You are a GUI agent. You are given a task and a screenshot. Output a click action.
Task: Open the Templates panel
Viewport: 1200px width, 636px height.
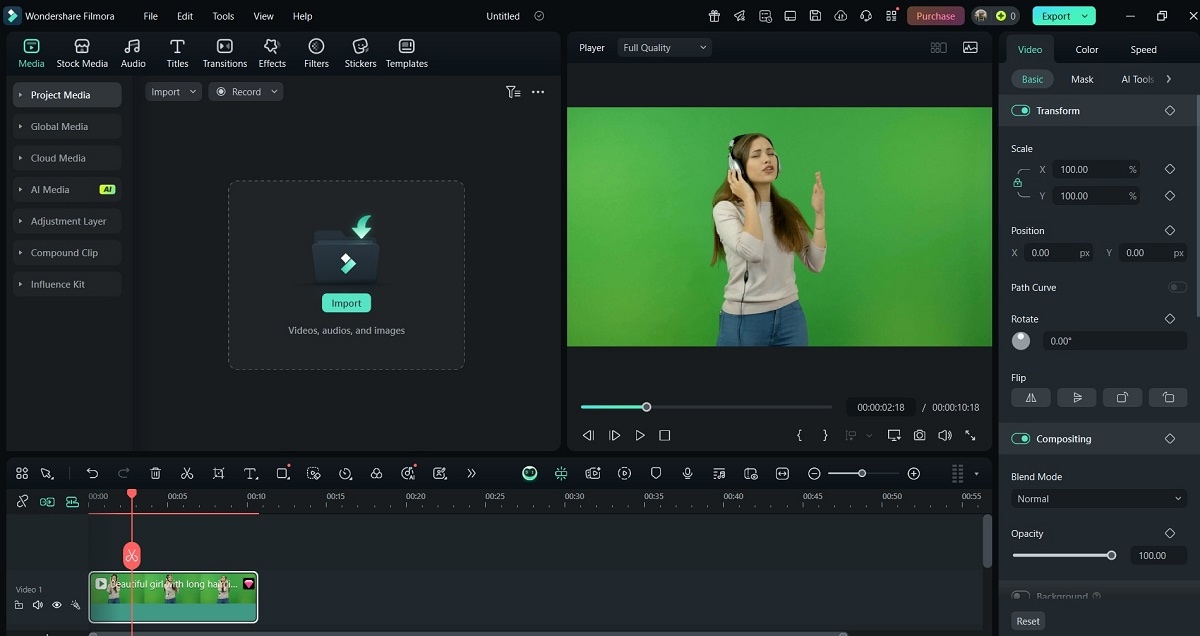407,53
